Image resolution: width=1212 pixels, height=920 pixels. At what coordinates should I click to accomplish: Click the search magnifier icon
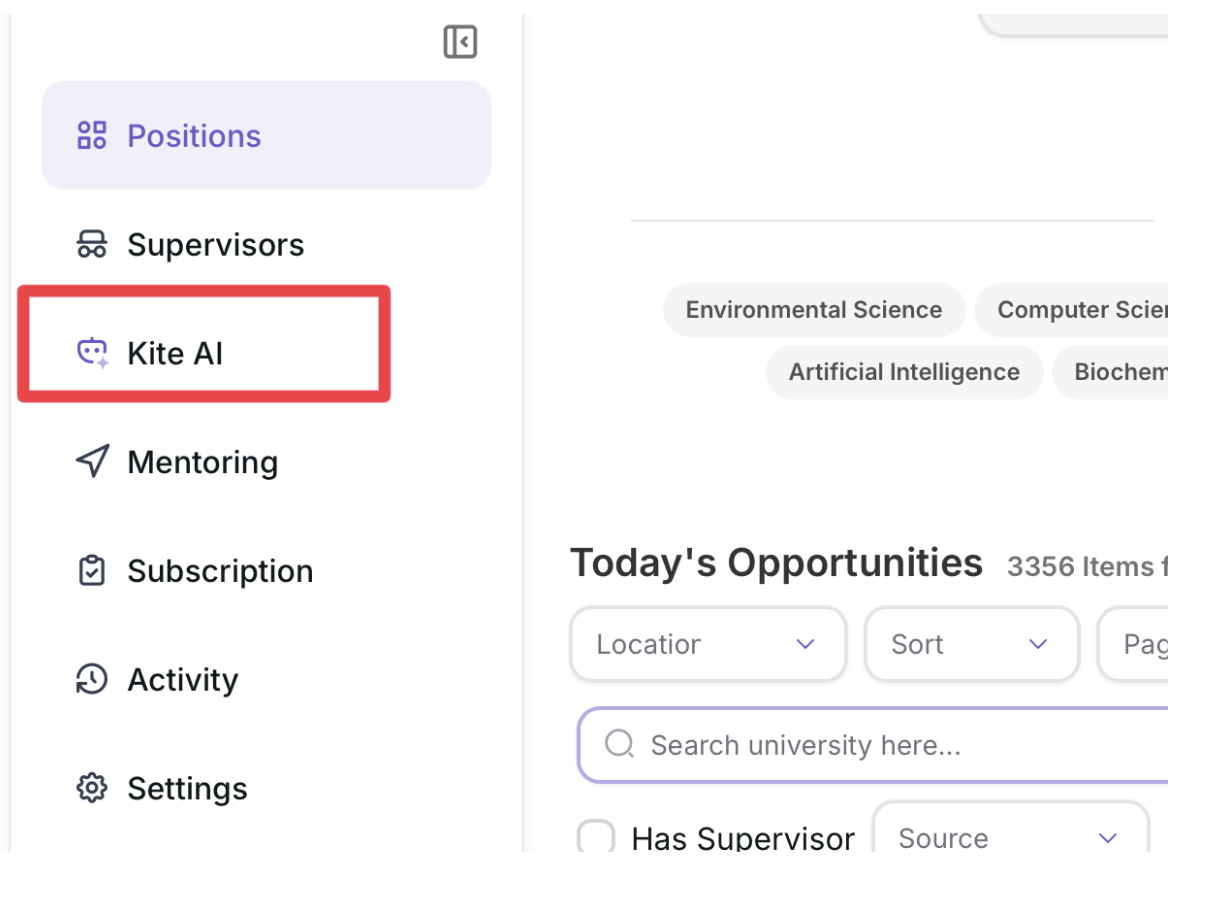(x=620, y=744)
